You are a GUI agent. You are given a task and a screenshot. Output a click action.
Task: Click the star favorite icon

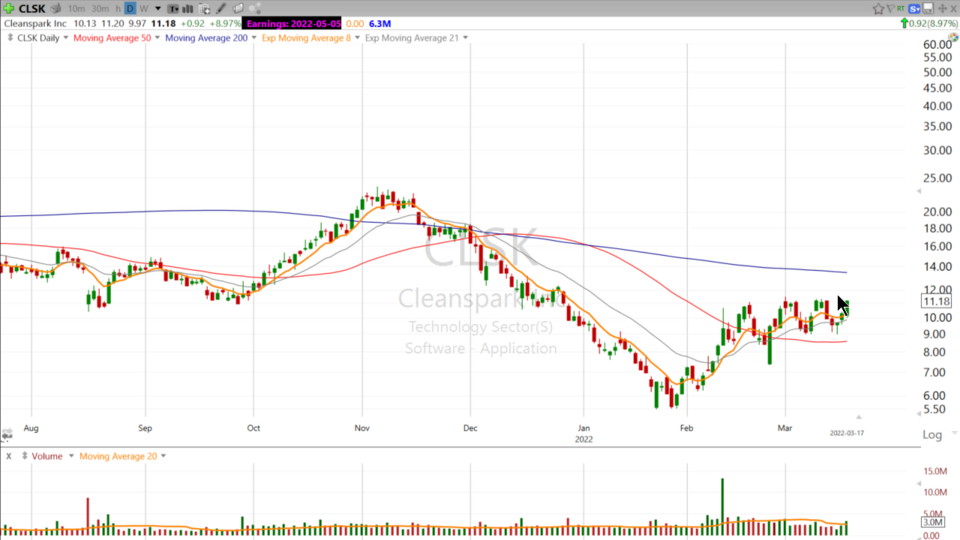[879, 8]
